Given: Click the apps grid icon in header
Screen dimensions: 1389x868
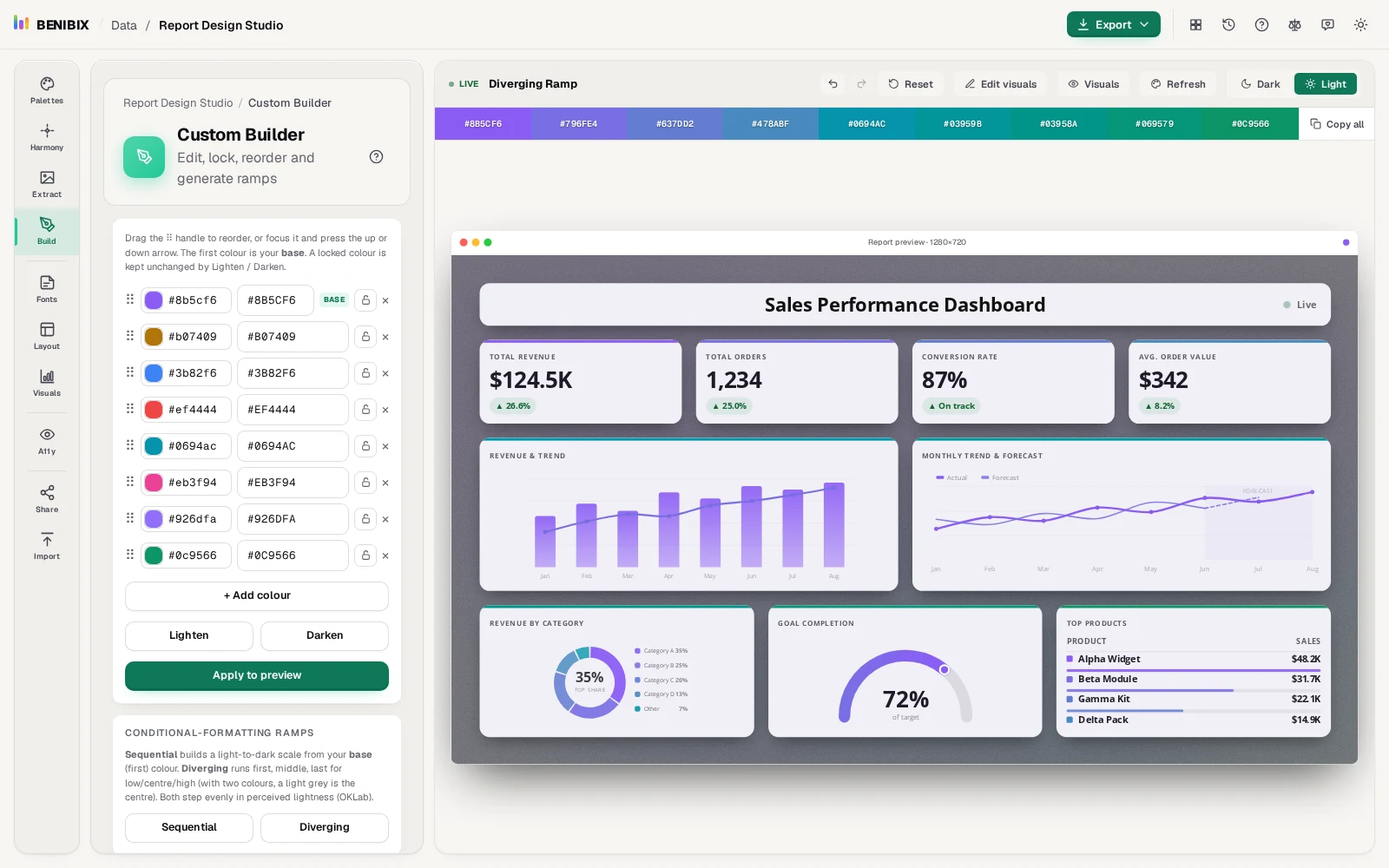Looking at the screenshot, I should (1195, 25).
